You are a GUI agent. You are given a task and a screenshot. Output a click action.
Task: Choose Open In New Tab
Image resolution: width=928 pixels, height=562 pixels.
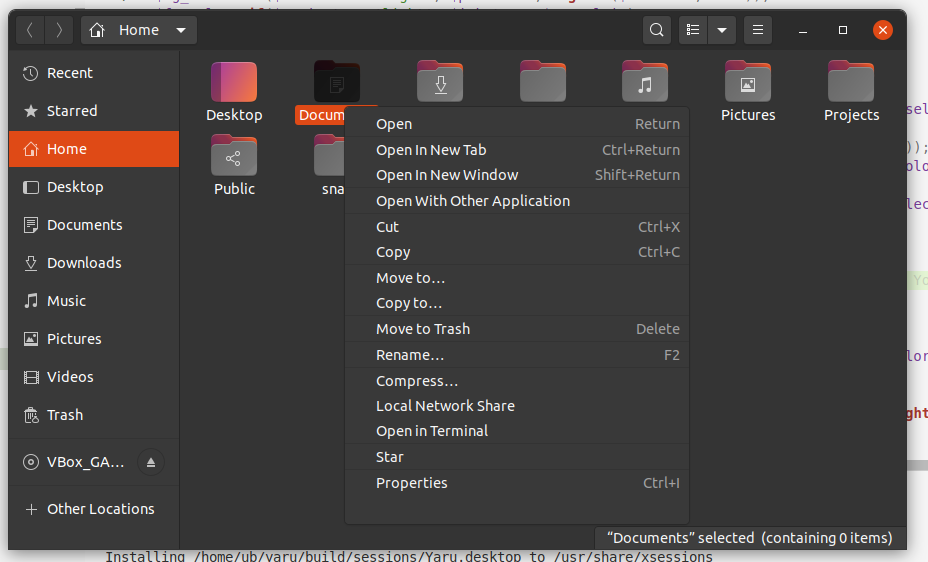(517, 150)
